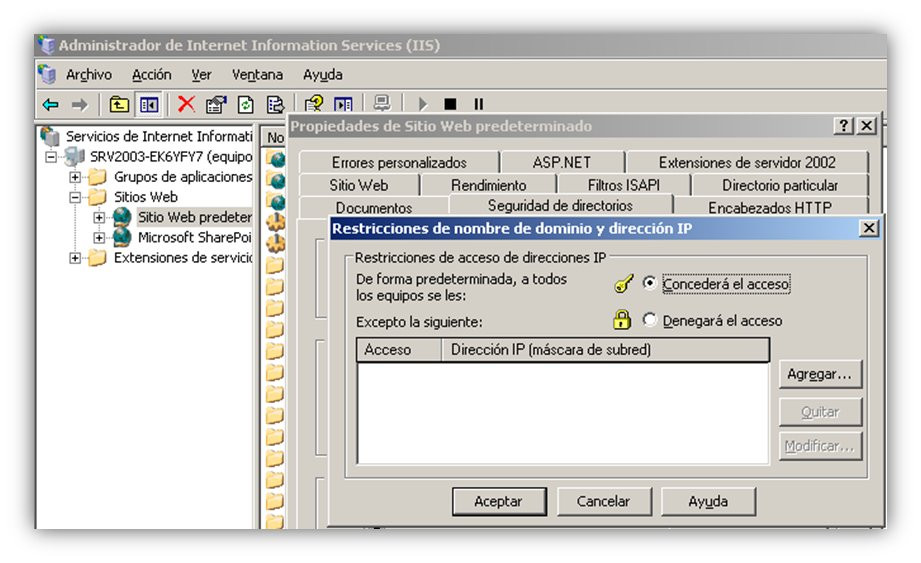The height and width of the screenshot is (563, 921).
Task: Click the Aceptar button
Action: pos(499,501)
